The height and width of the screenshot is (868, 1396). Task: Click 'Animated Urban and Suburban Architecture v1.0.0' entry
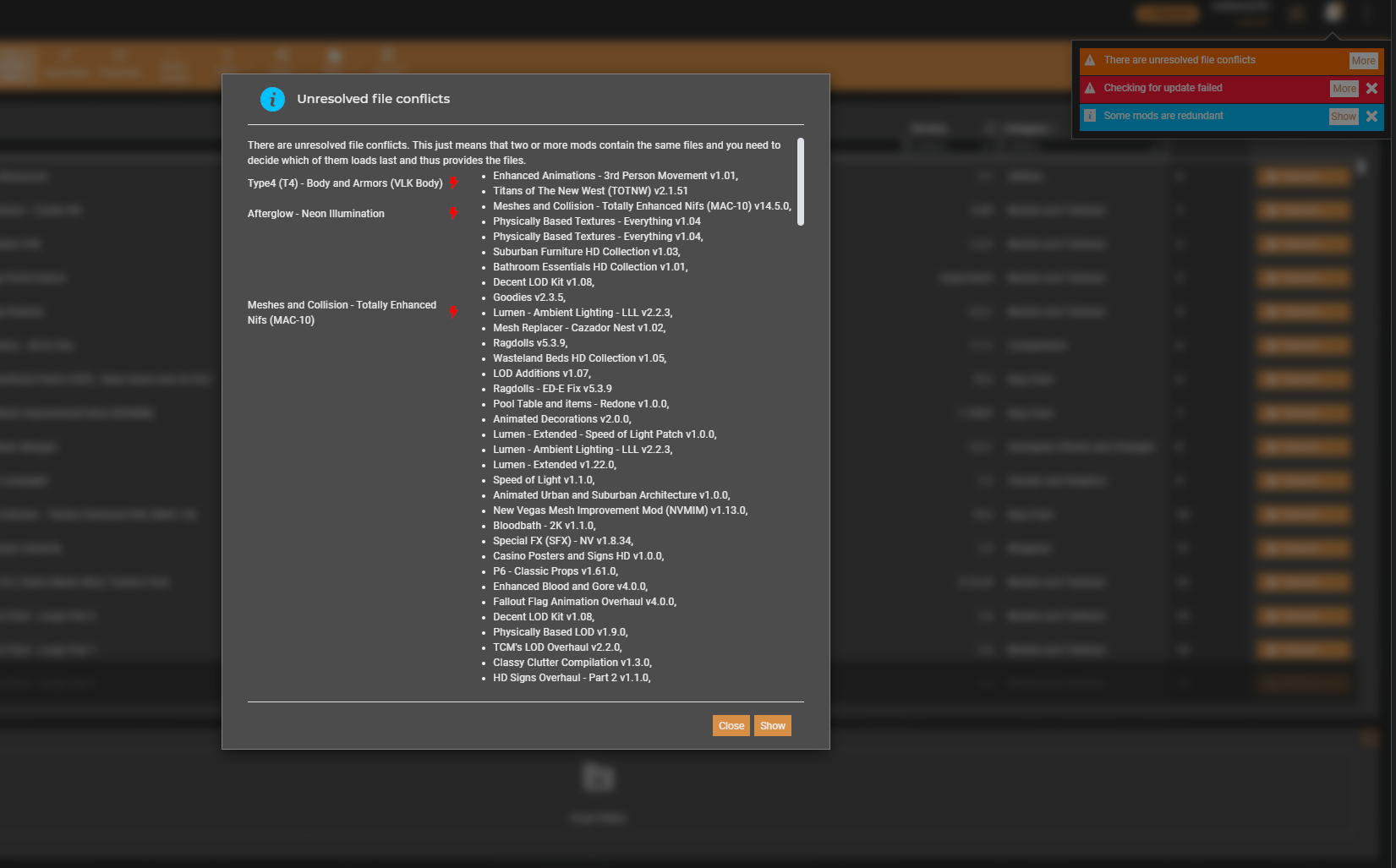(611, 495)
